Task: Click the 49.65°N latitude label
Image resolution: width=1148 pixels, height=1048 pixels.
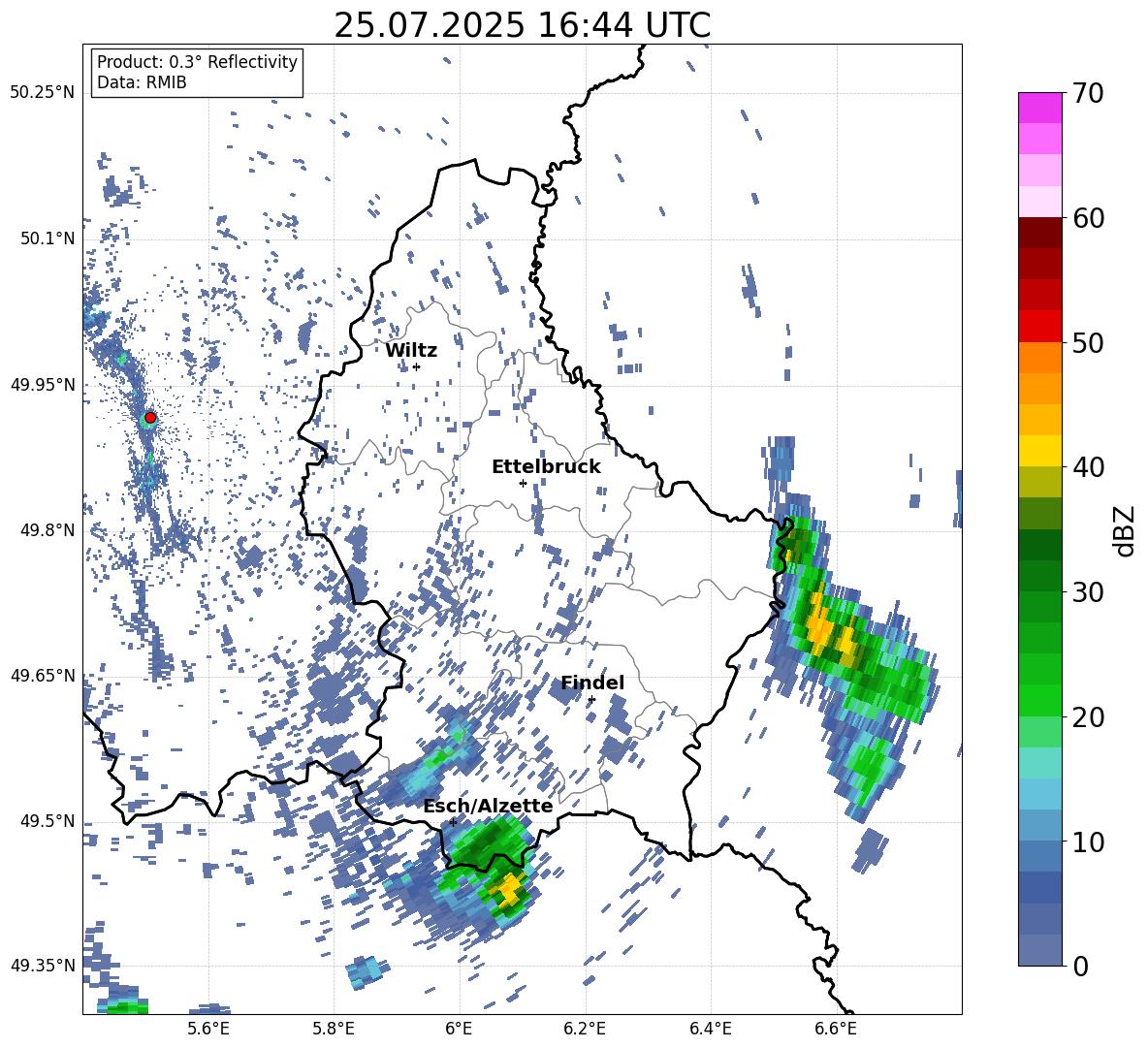Action: click(x=43, y=675)
